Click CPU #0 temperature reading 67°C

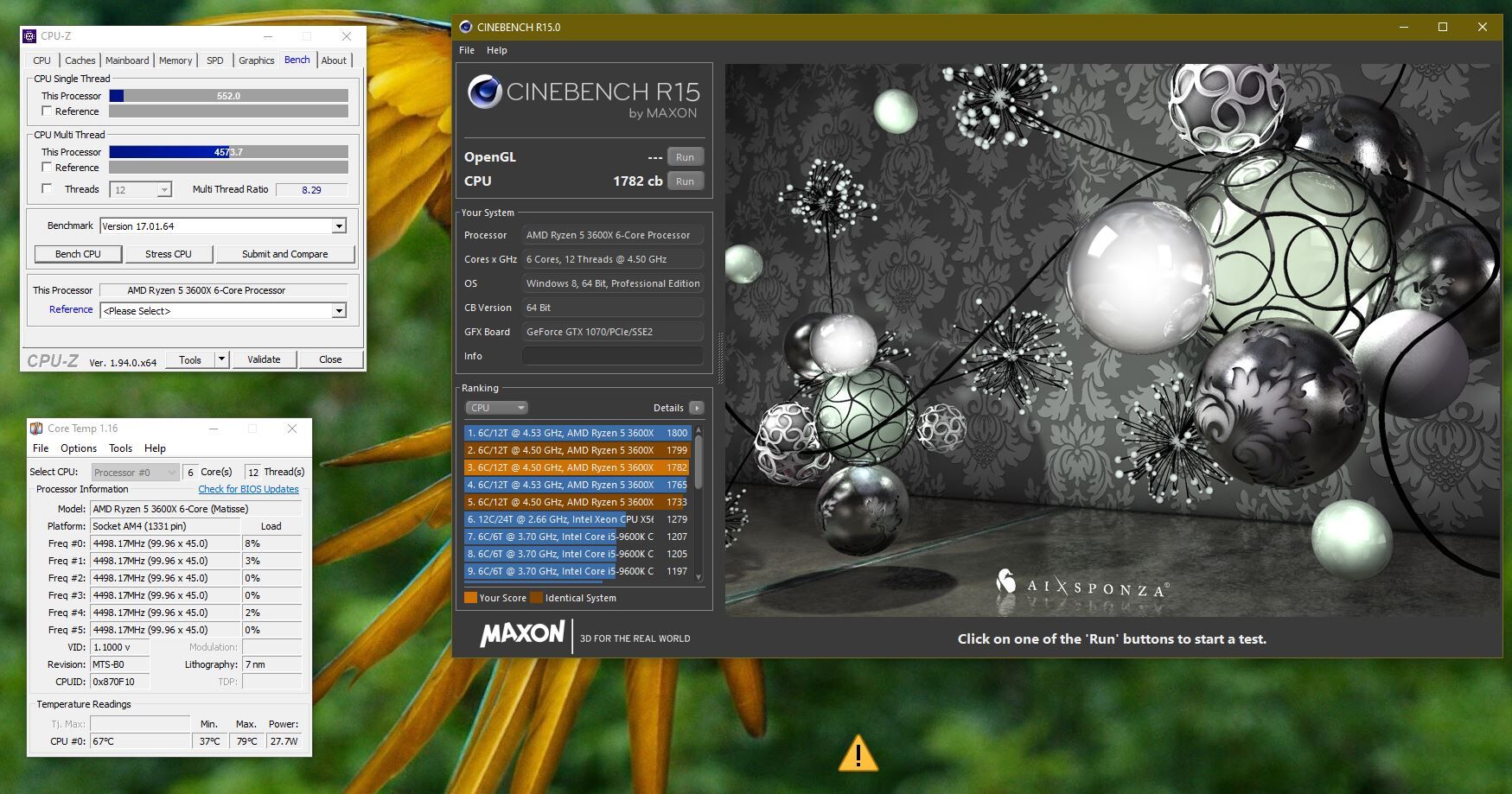pyautogui.click(x=140, y=741)
